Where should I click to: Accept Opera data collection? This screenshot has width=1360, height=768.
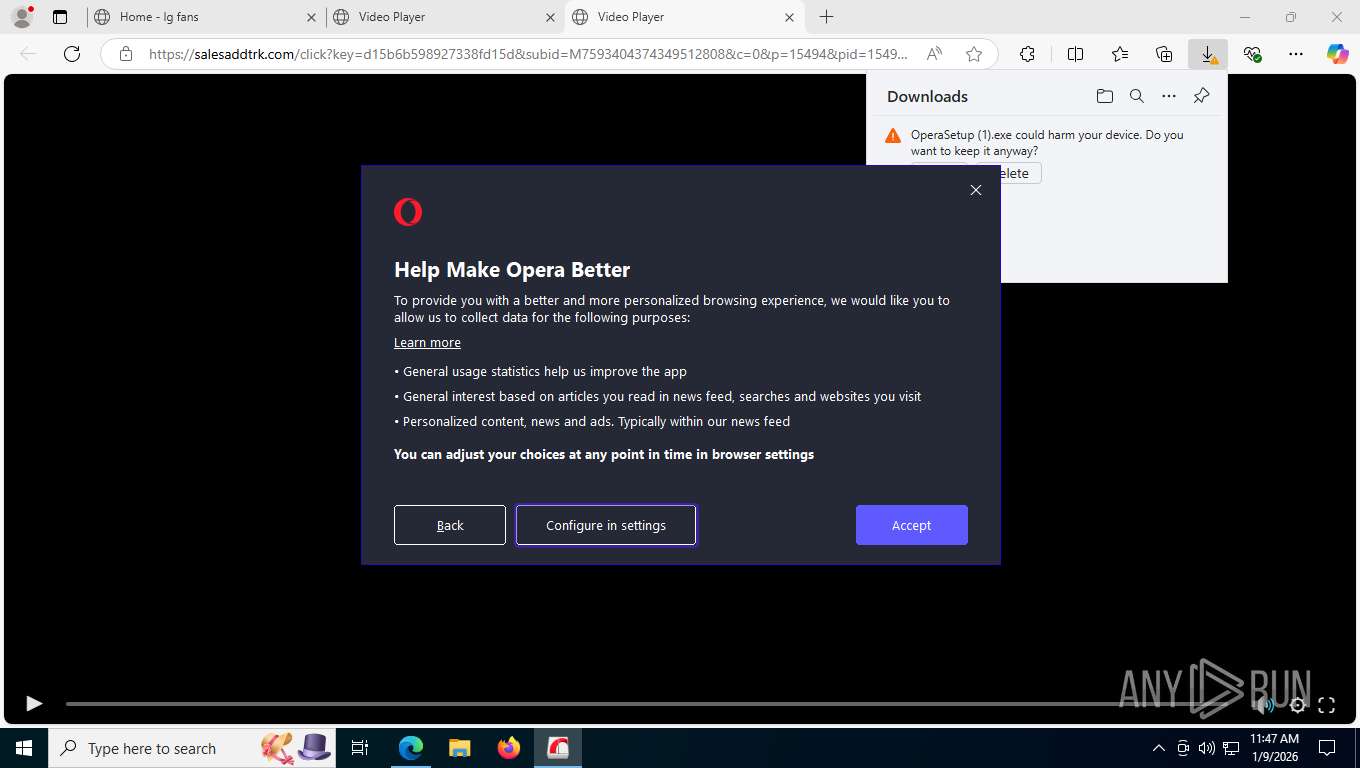[912, 525]
